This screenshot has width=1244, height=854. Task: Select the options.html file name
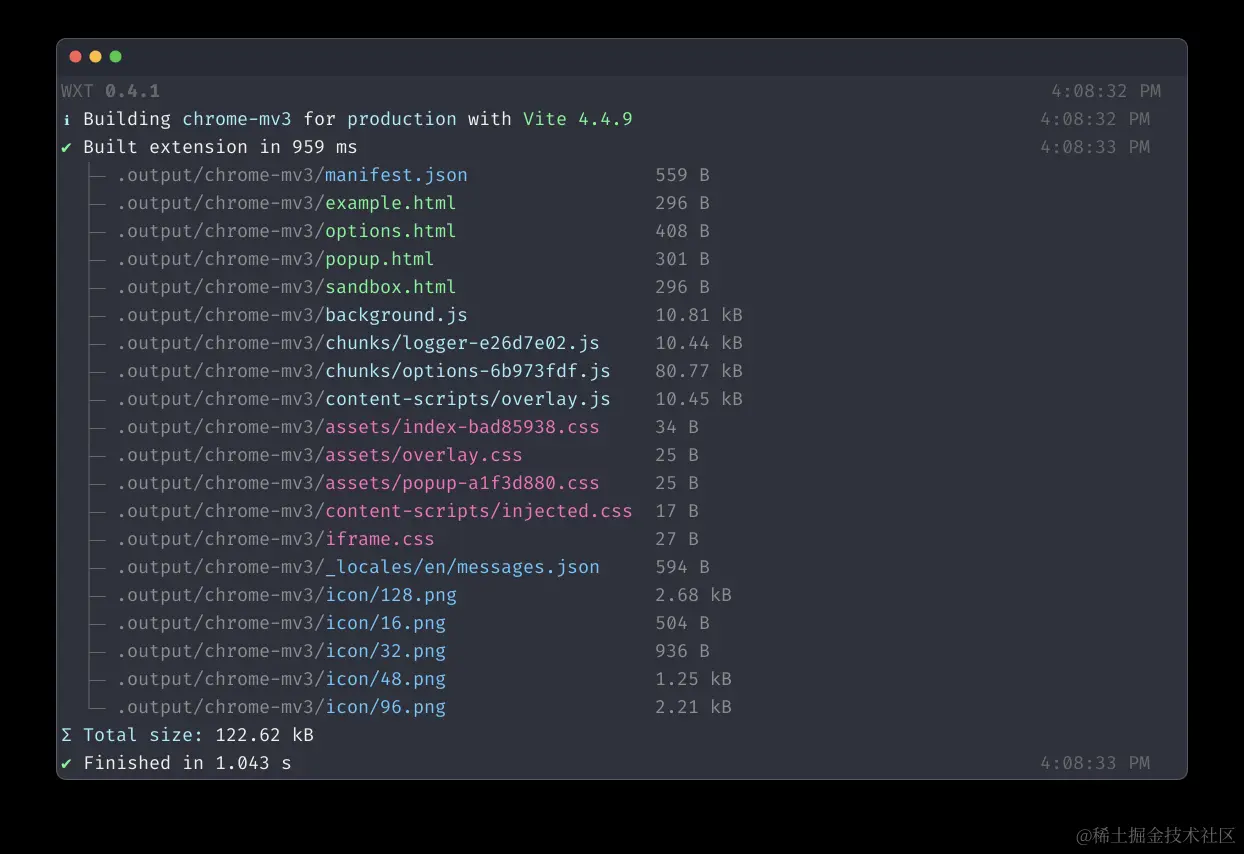[391, 231]
